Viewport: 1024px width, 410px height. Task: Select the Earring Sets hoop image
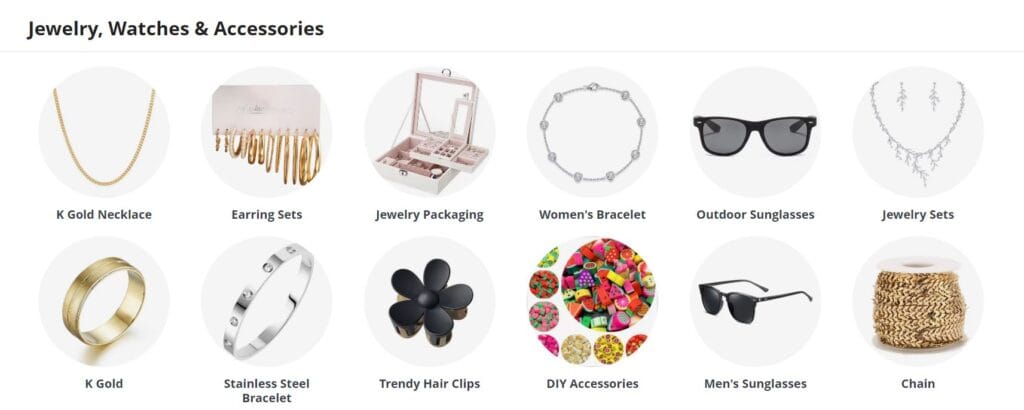[266, 131]
